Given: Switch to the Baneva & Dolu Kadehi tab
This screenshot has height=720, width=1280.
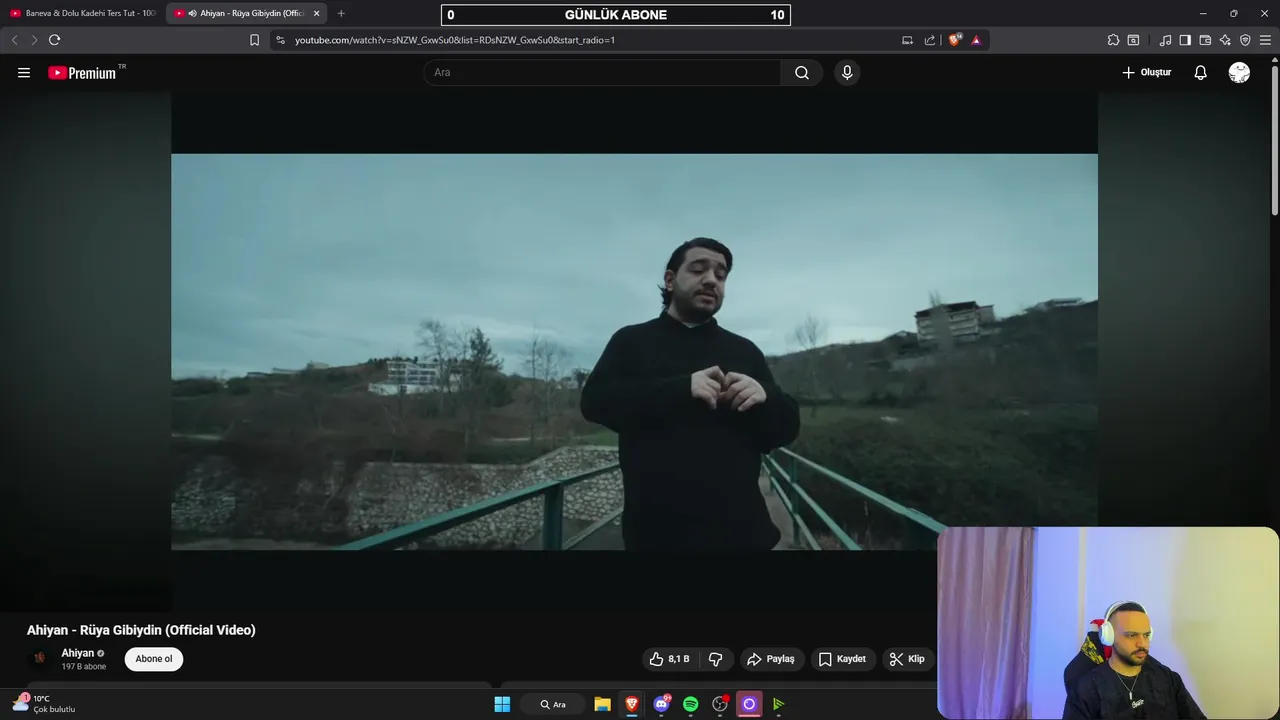Looking at the screenshot, I should tap(83, 13).
